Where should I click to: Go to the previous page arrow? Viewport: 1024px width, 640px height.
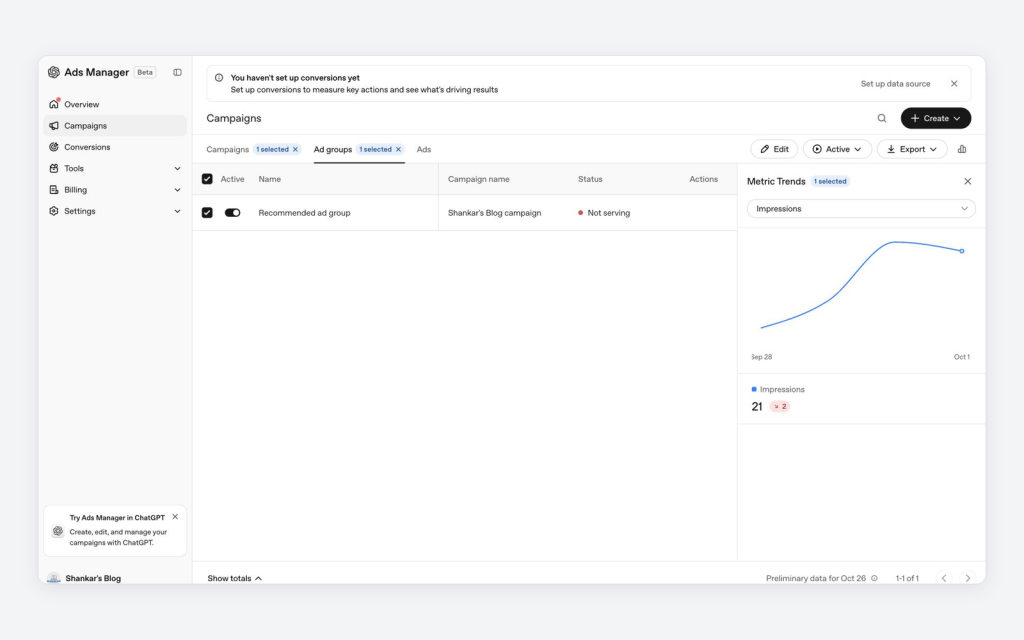tap(944, 578)
